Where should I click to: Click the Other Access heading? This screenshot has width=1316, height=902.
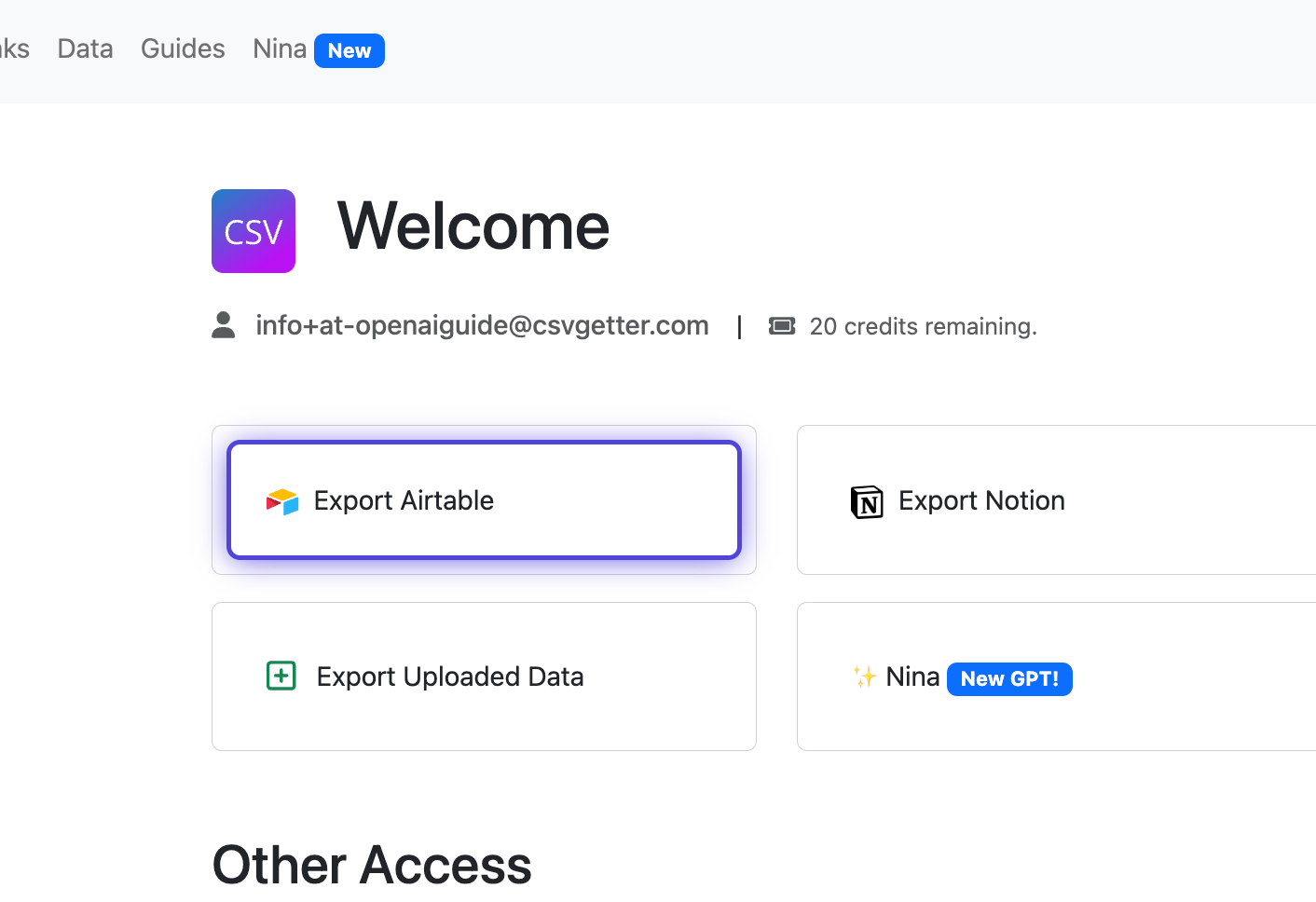[x=372, y=865]
